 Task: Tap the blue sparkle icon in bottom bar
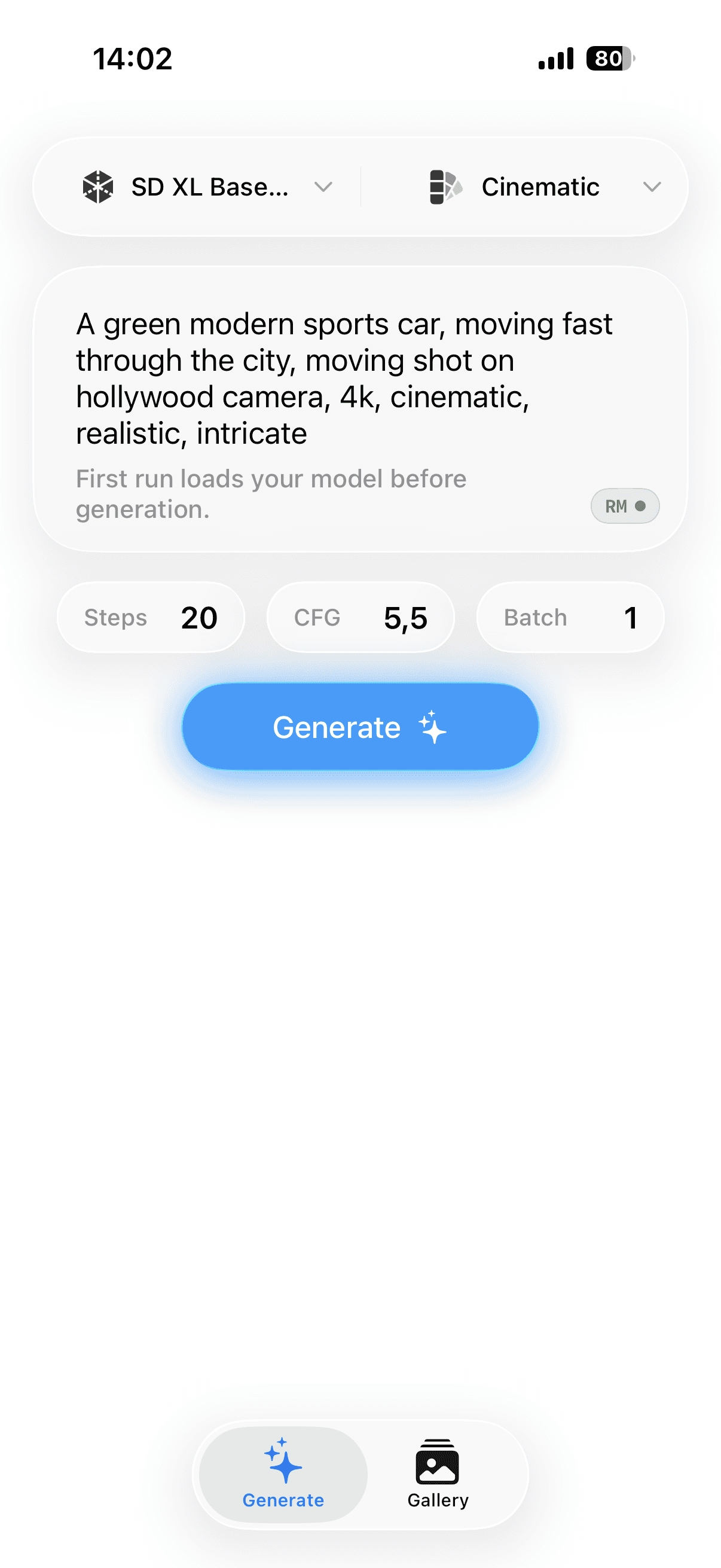point(283,1461)
